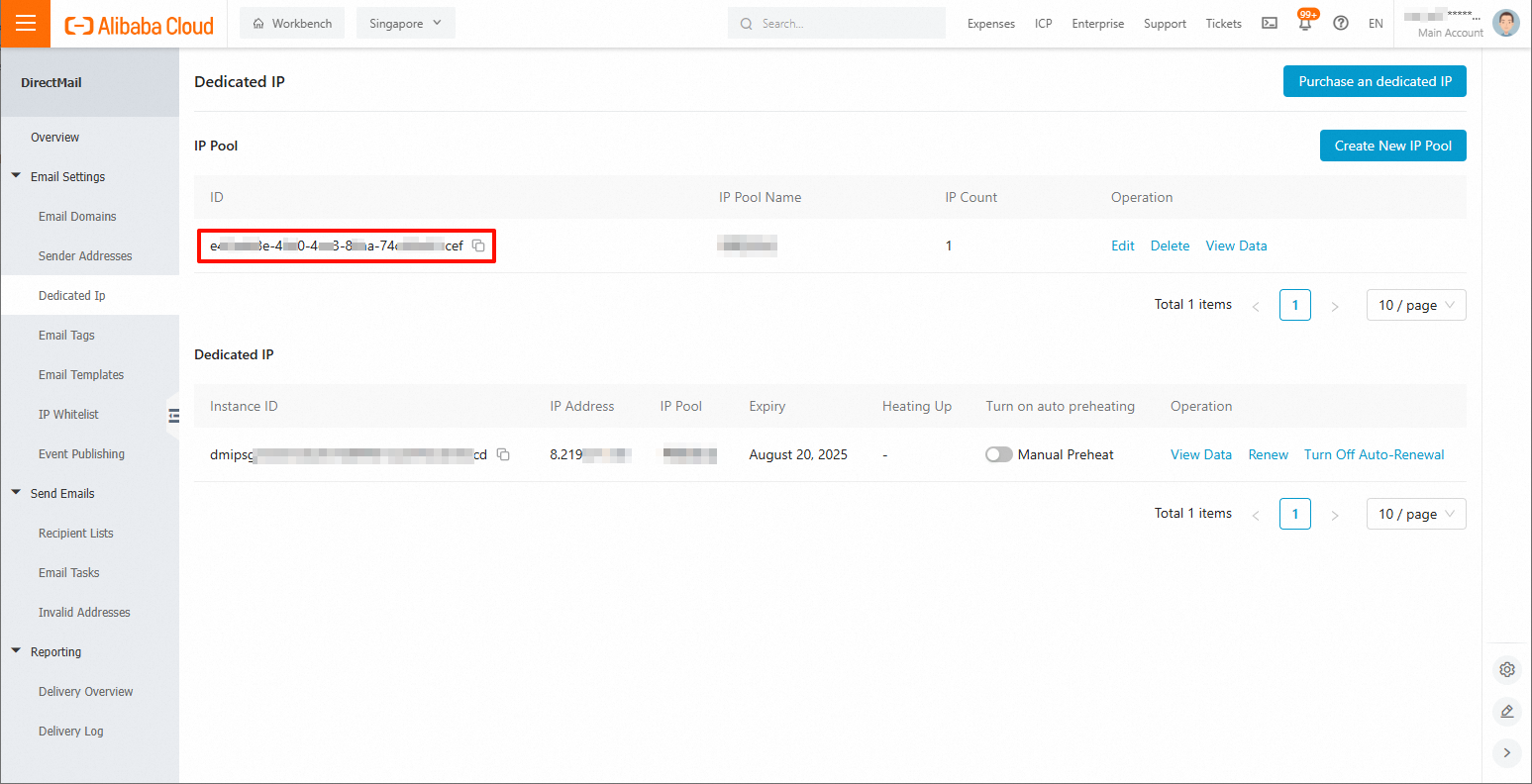Open the Workbench button
Image resolution: width=1532 pixels, height=784 pixels.
[x=292, y=24]
